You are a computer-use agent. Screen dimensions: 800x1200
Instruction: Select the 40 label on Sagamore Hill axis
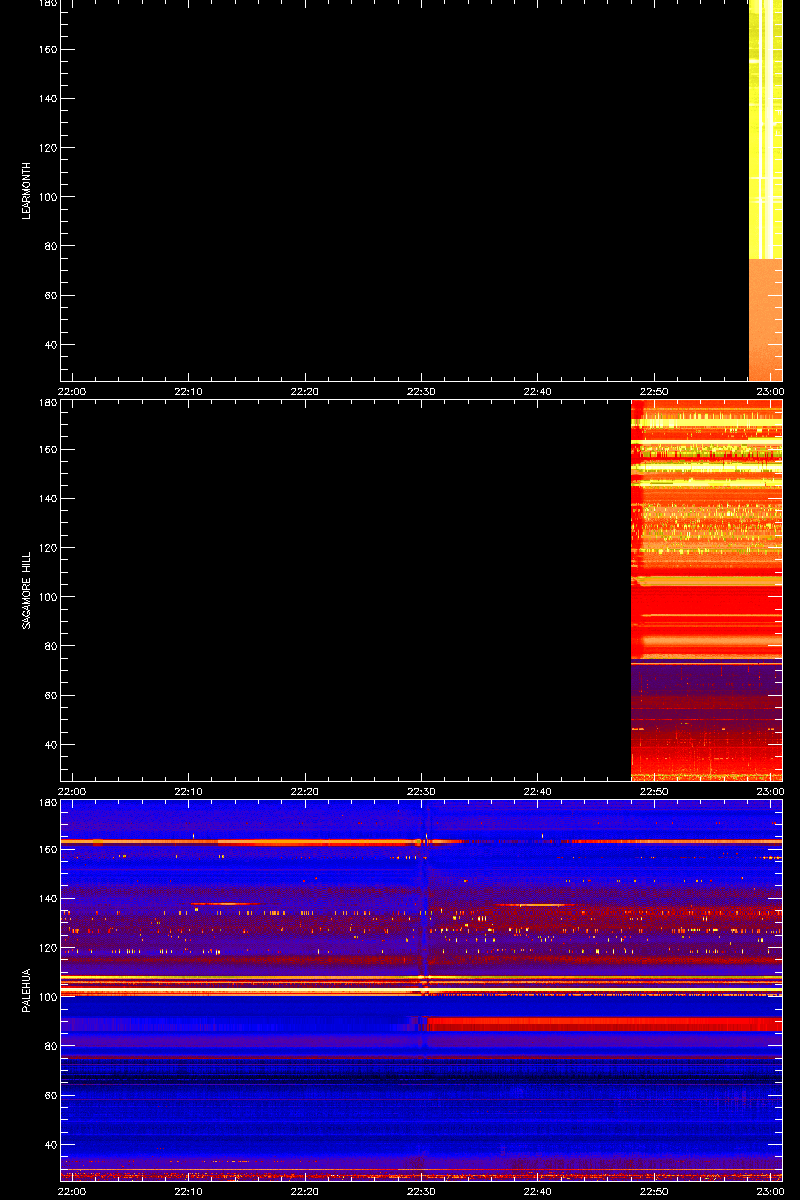50,744
